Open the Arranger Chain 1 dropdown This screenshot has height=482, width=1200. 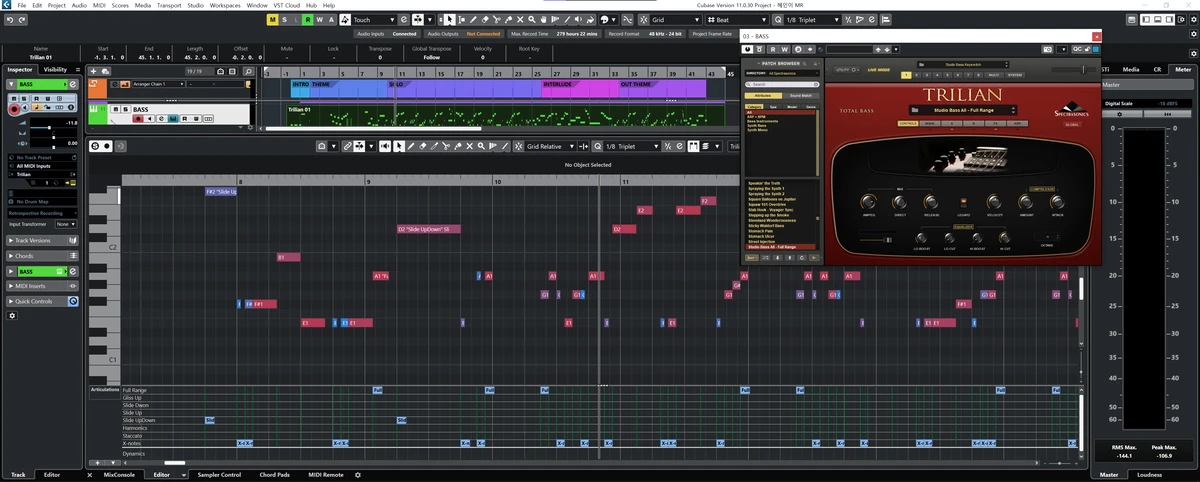pyautogui.click(x=158, y=84)
